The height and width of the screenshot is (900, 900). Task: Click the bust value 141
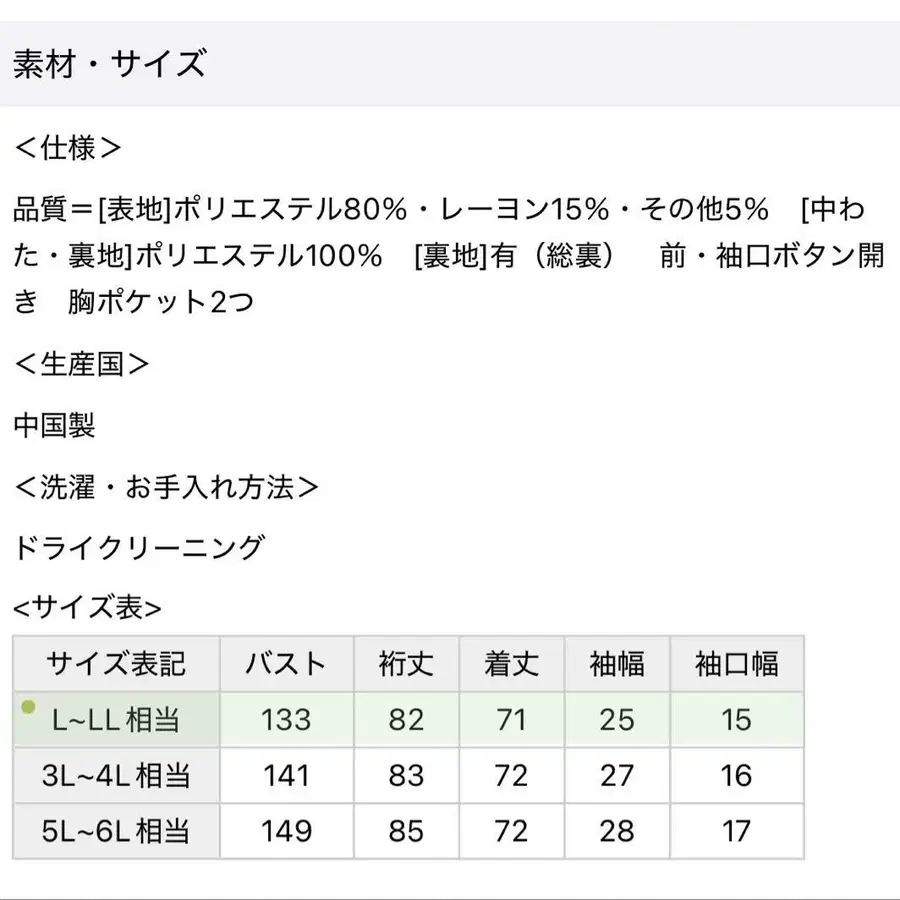click(286, 775)
